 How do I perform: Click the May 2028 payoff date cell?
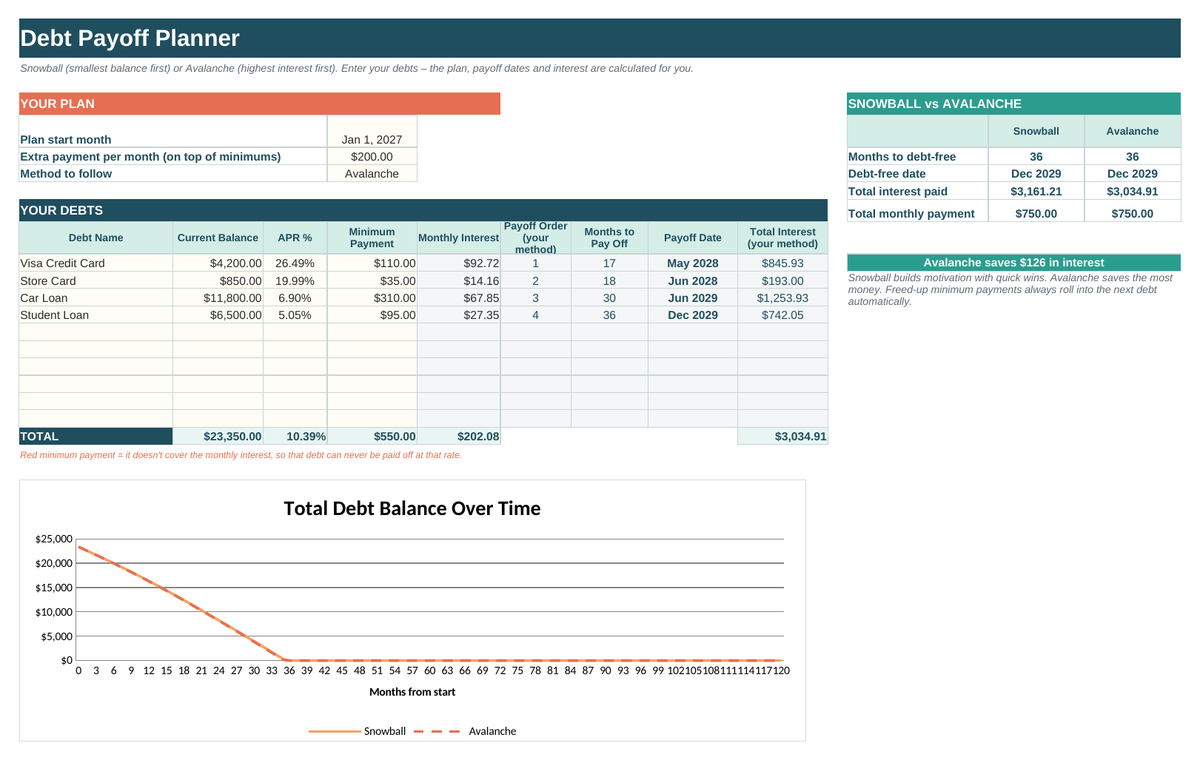692,264
